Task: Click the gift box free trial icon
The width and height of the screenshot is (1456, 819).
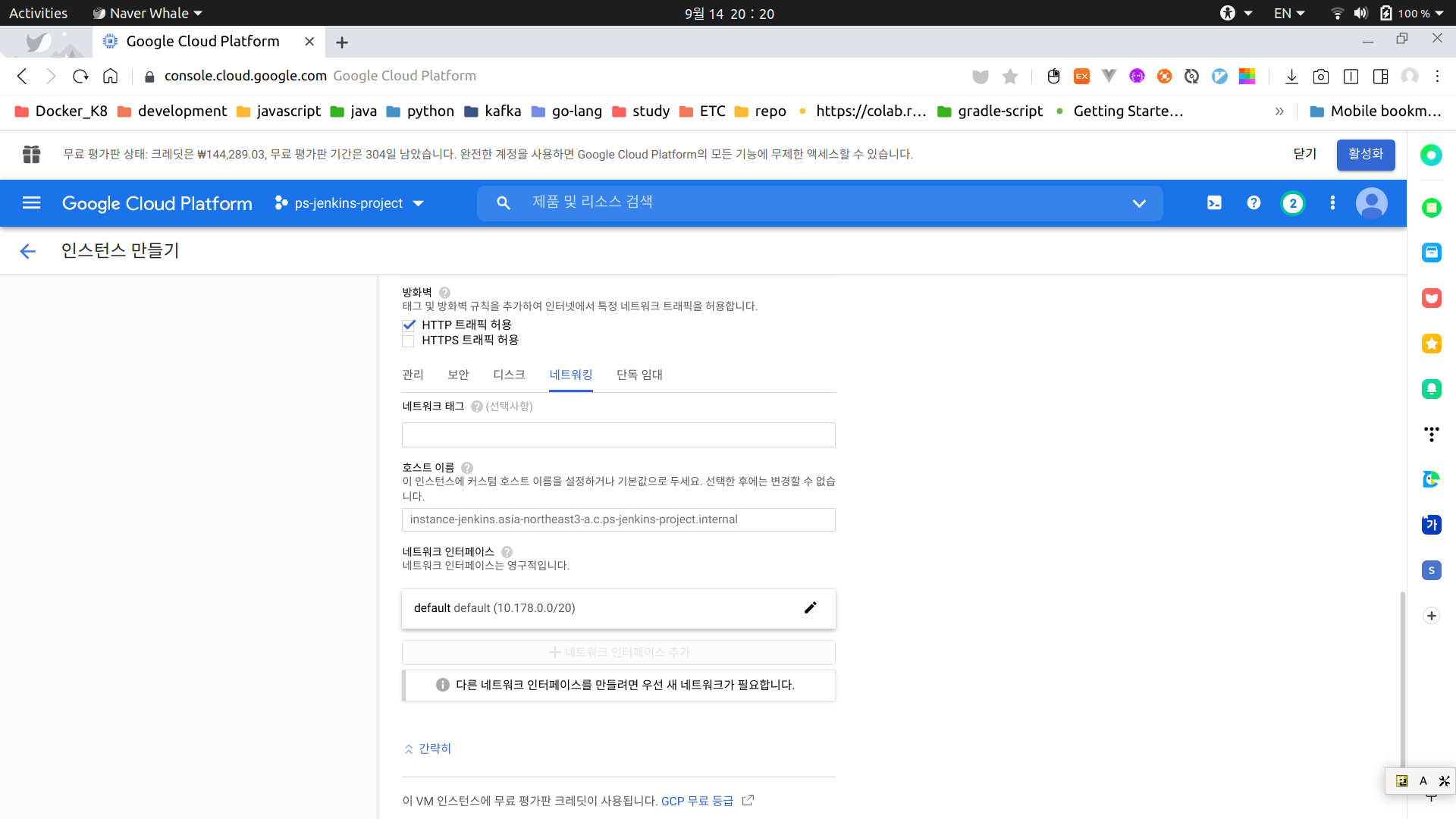Action: click(31, 154)
